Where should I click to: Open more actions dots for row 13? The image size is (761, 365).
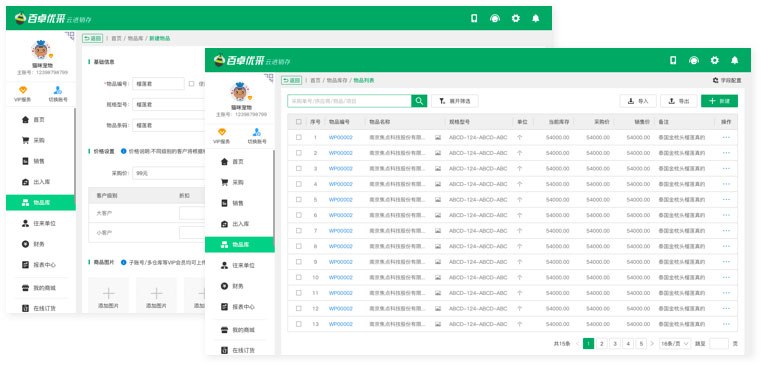tap(726, 324)
